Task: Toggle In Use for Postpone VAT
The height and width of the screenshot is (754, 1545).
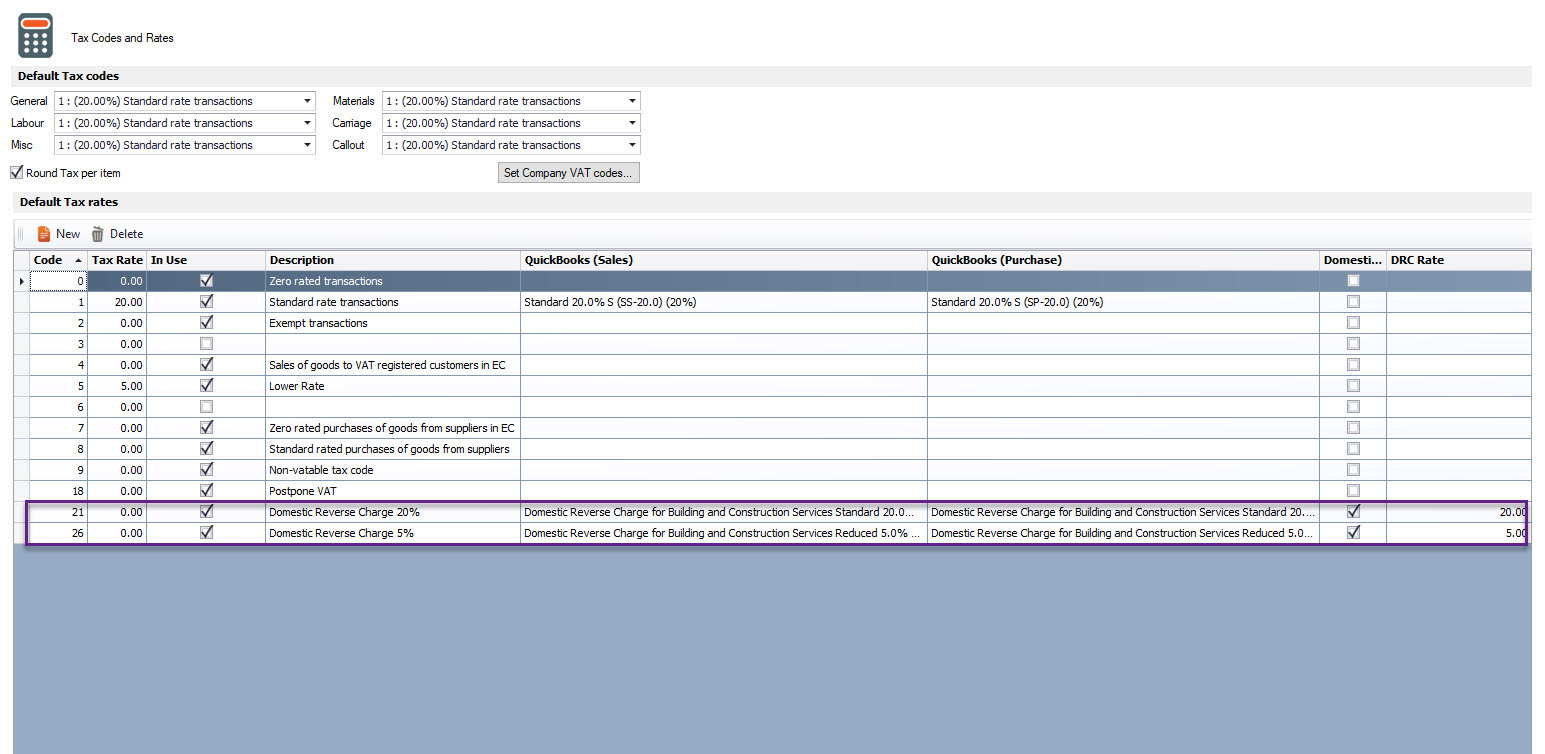Action: pos(206,491)
